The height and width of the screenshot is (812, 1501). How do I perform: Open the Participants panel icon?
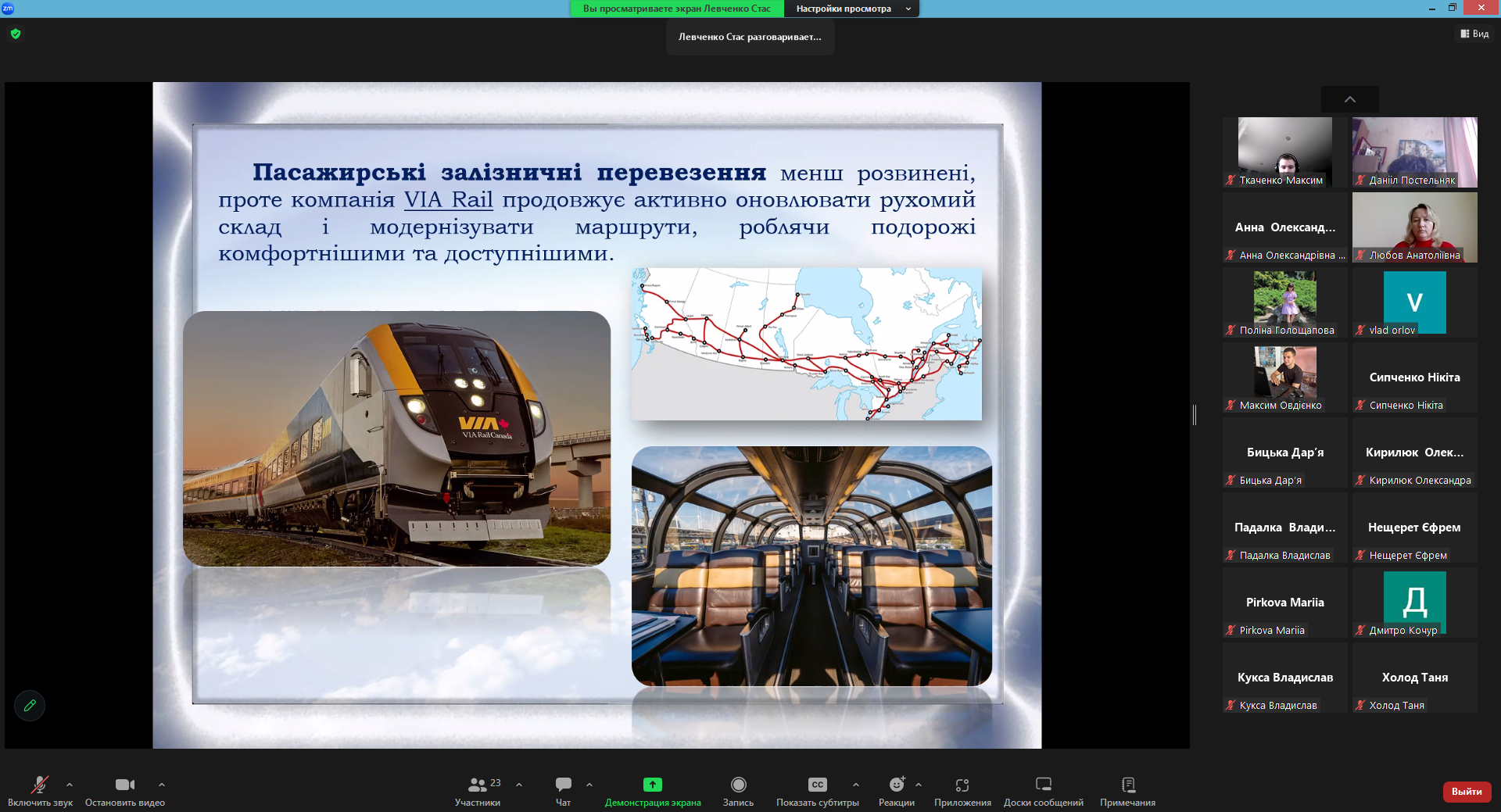(x=478, y=785)
